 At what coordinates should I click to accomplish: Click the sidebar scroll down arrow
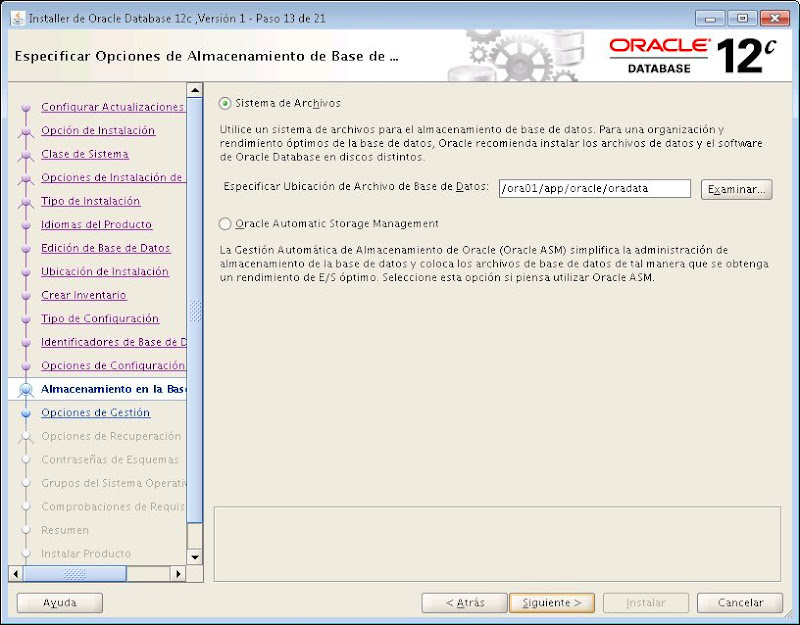(x=195, y=557)
